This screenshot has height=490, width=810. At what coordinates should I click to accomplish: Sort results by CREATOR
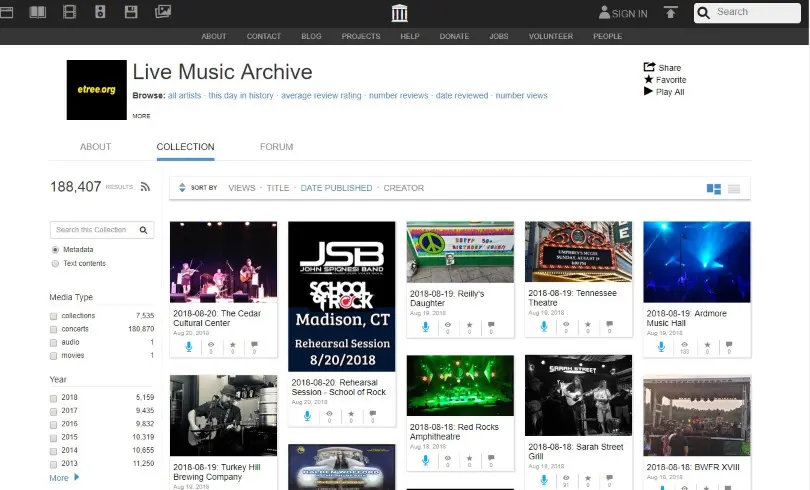click(x=403, y=188)
